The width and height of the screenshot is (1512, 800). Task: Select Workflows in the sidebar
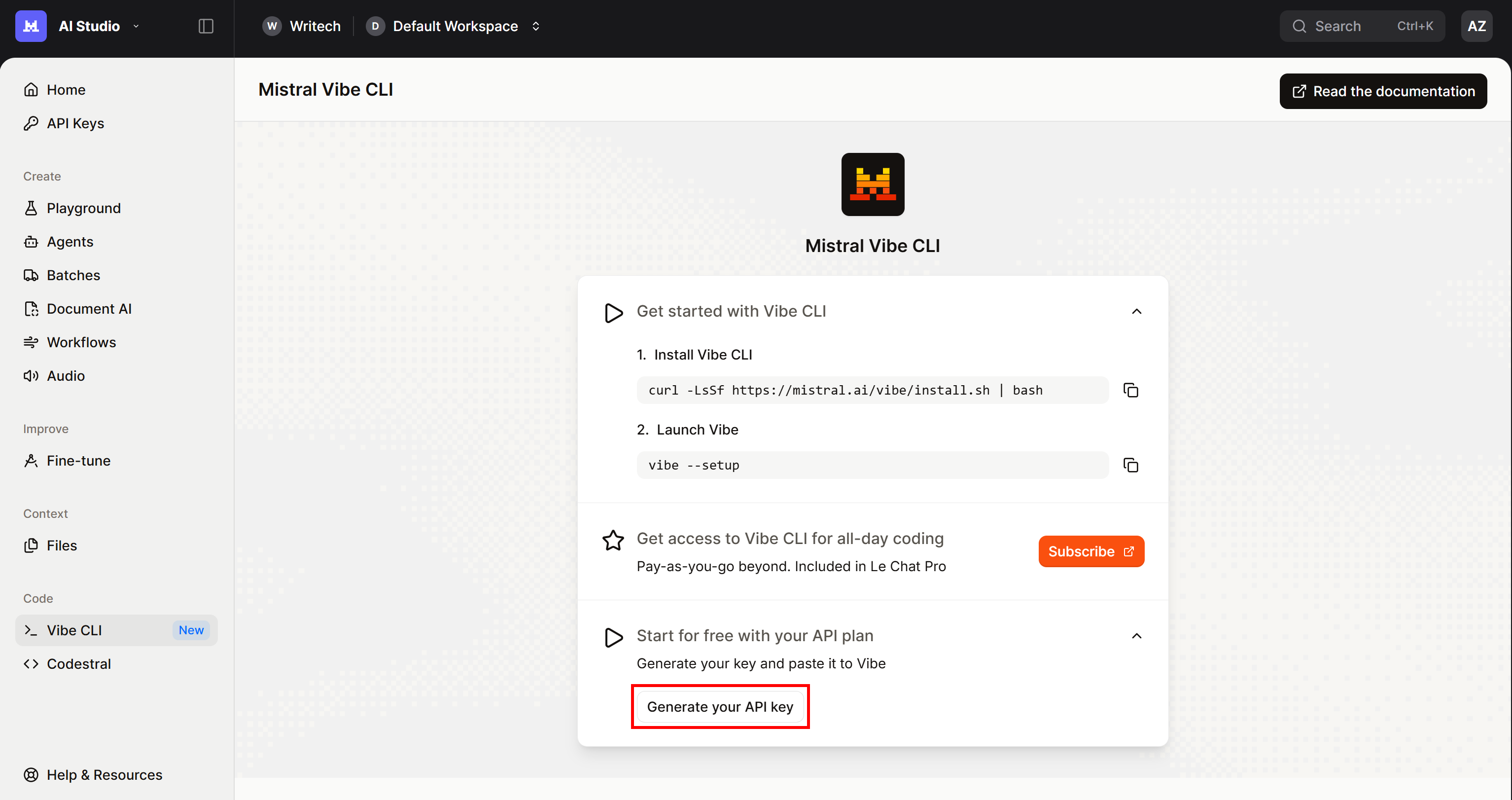tap(81, 342)
